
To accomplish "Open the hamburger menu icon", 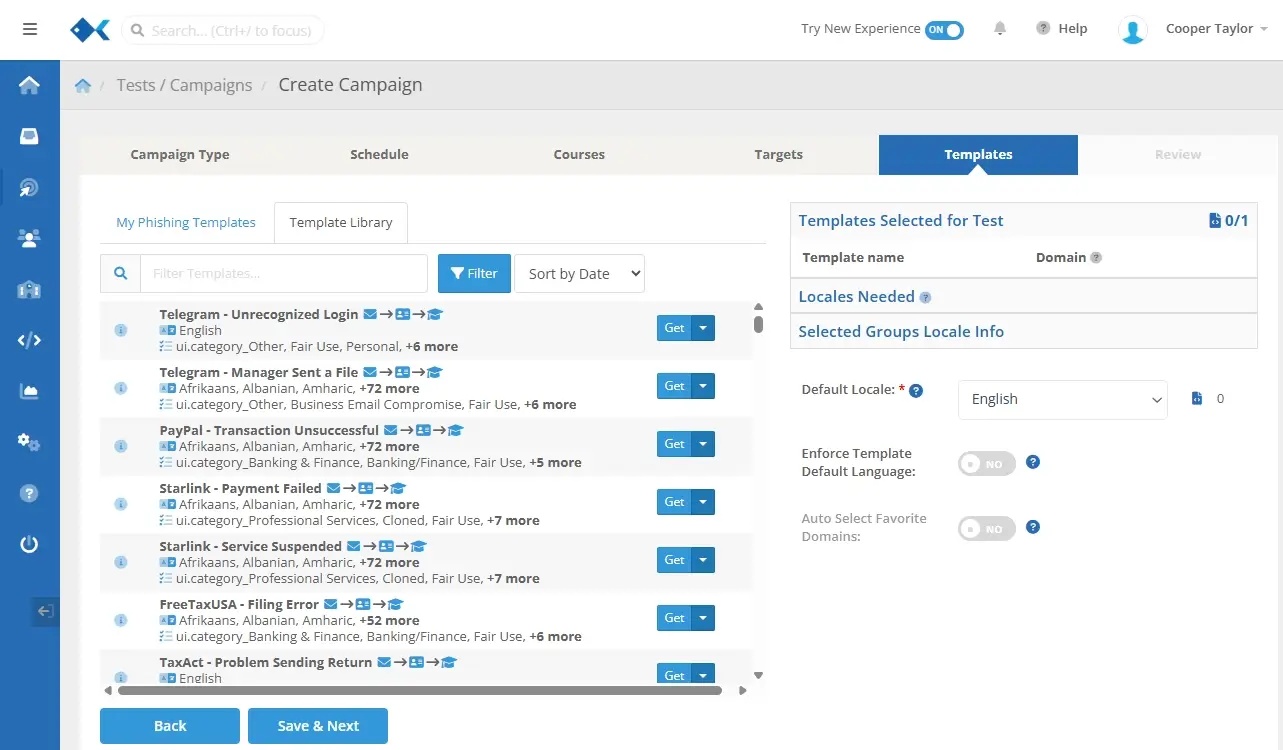I will tap(30, 29).
